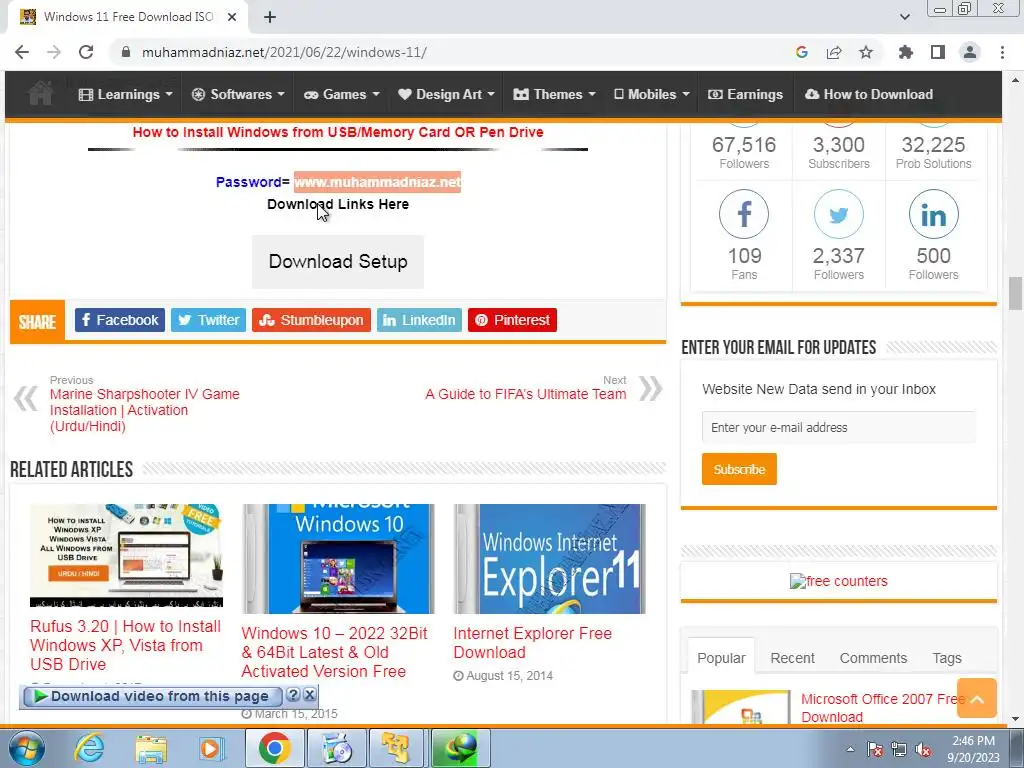Open the Twitter circle icon with 2,337 followers
This screenshot has height=768, width=1024.
[839, 214]
